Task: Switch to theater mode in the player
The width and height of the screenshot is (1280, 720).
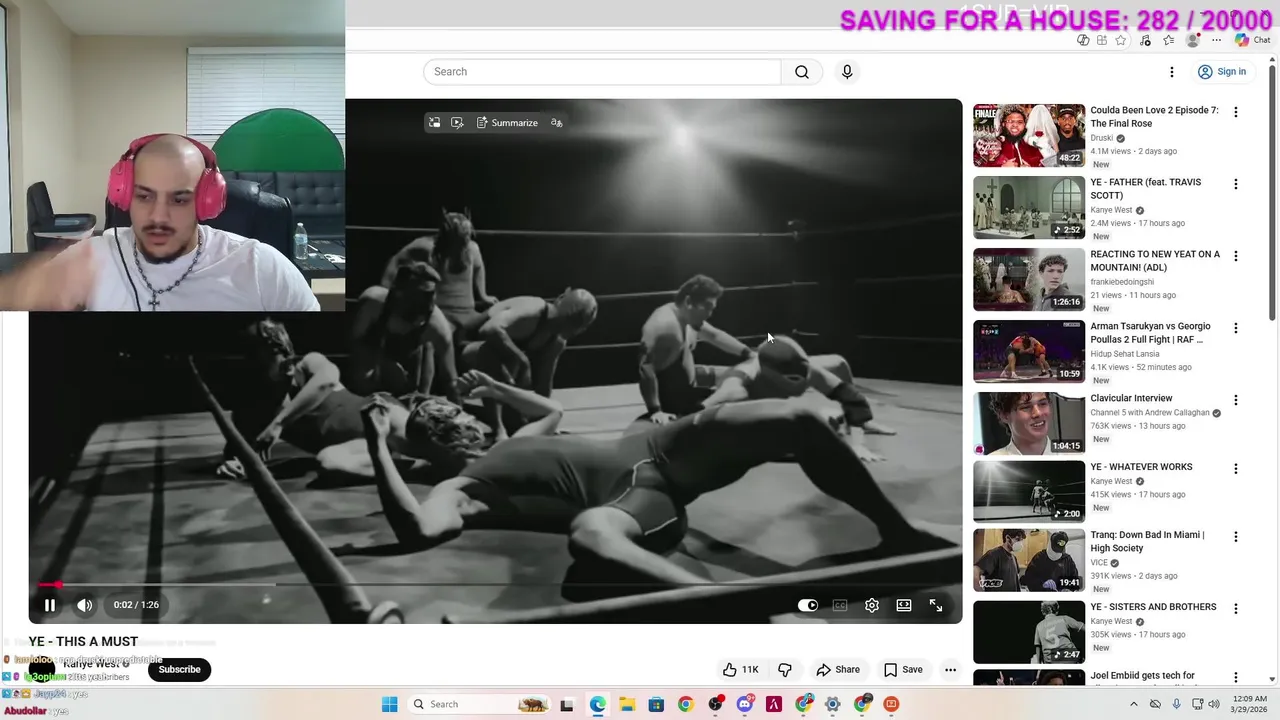Action: coord(904,605)
